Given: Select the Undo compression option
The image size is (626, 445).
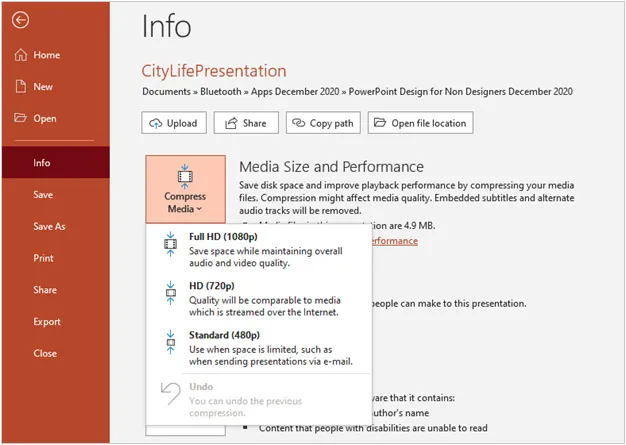Looking at the screenshot, I should click(259, 400).
